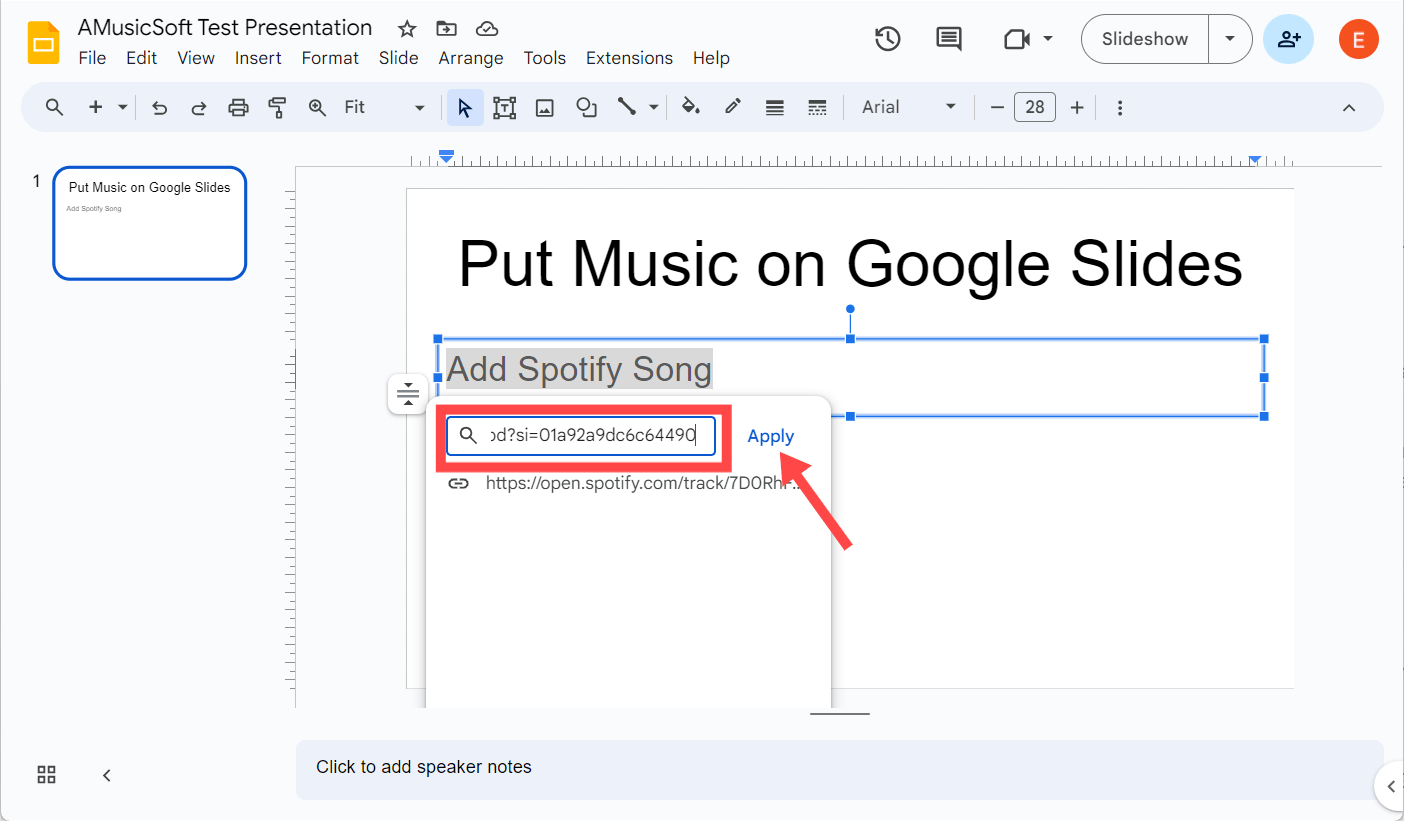Open the comments history icon
This screenshot has width=1404, height=821.
948,39
